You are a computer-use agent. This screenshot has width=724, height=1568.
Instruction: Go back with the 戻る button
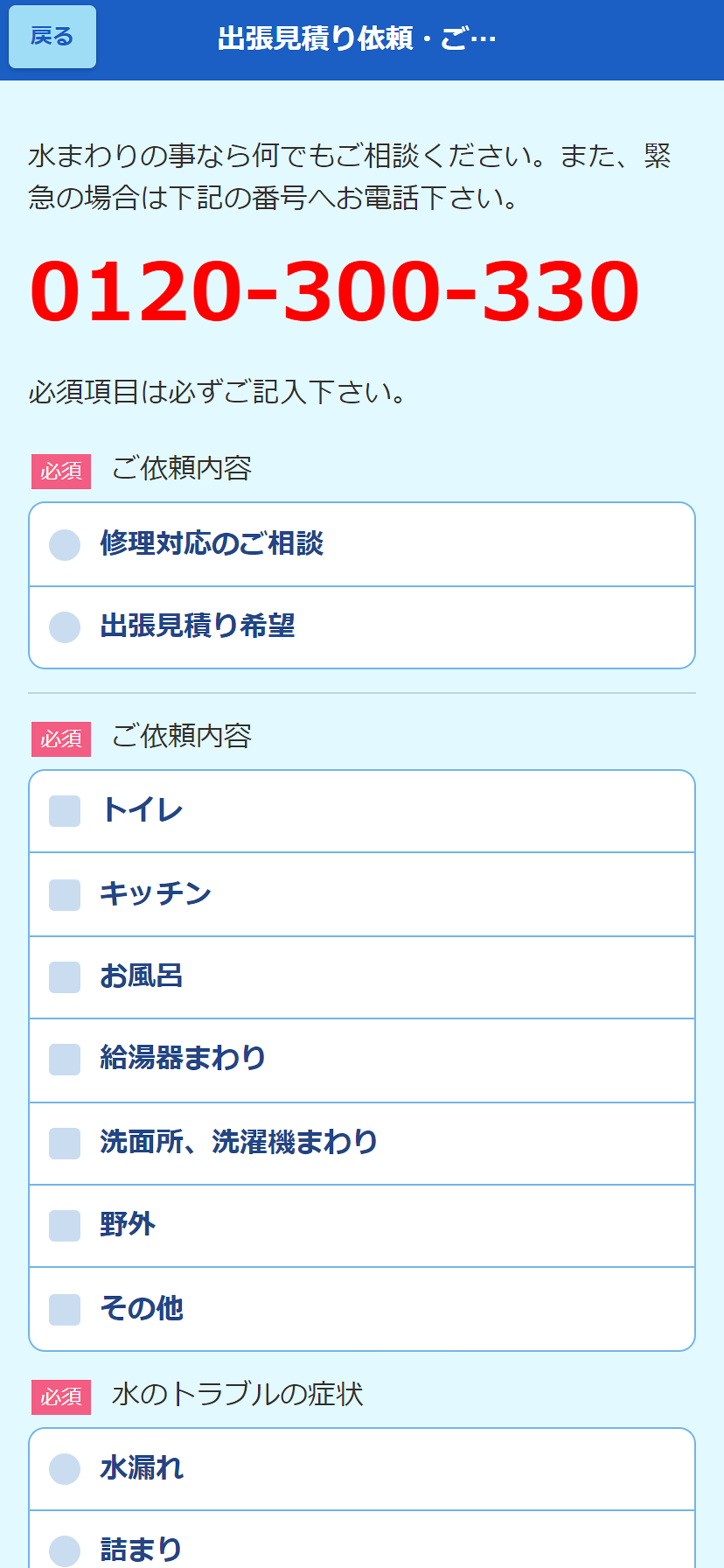52,37
